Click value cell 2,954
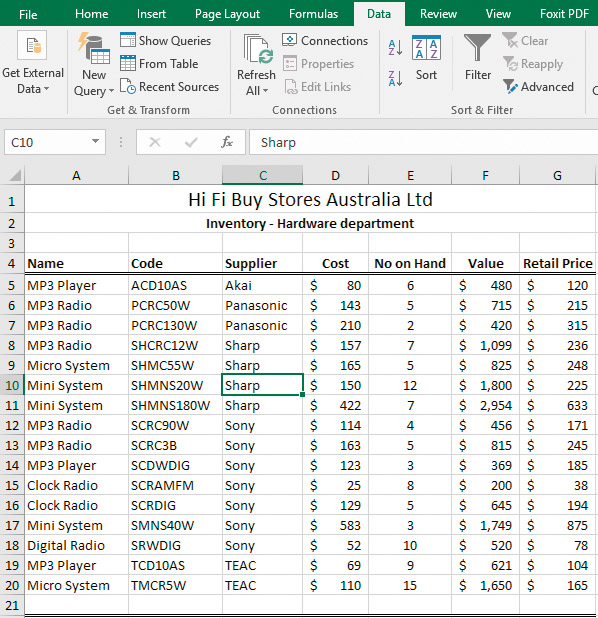598x618 pixels. (x=485, y=405)
